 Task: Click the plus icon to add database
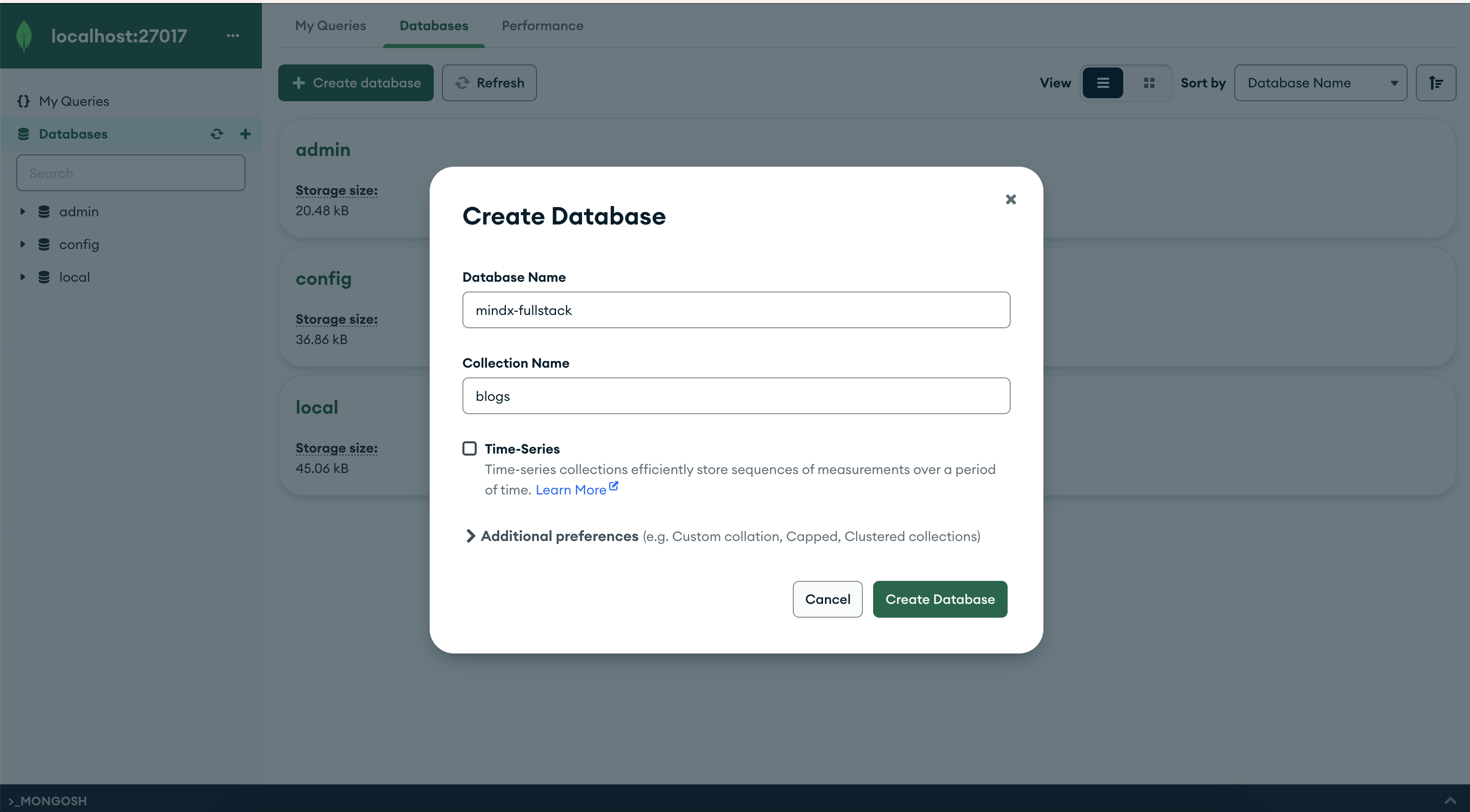[246, 134]
